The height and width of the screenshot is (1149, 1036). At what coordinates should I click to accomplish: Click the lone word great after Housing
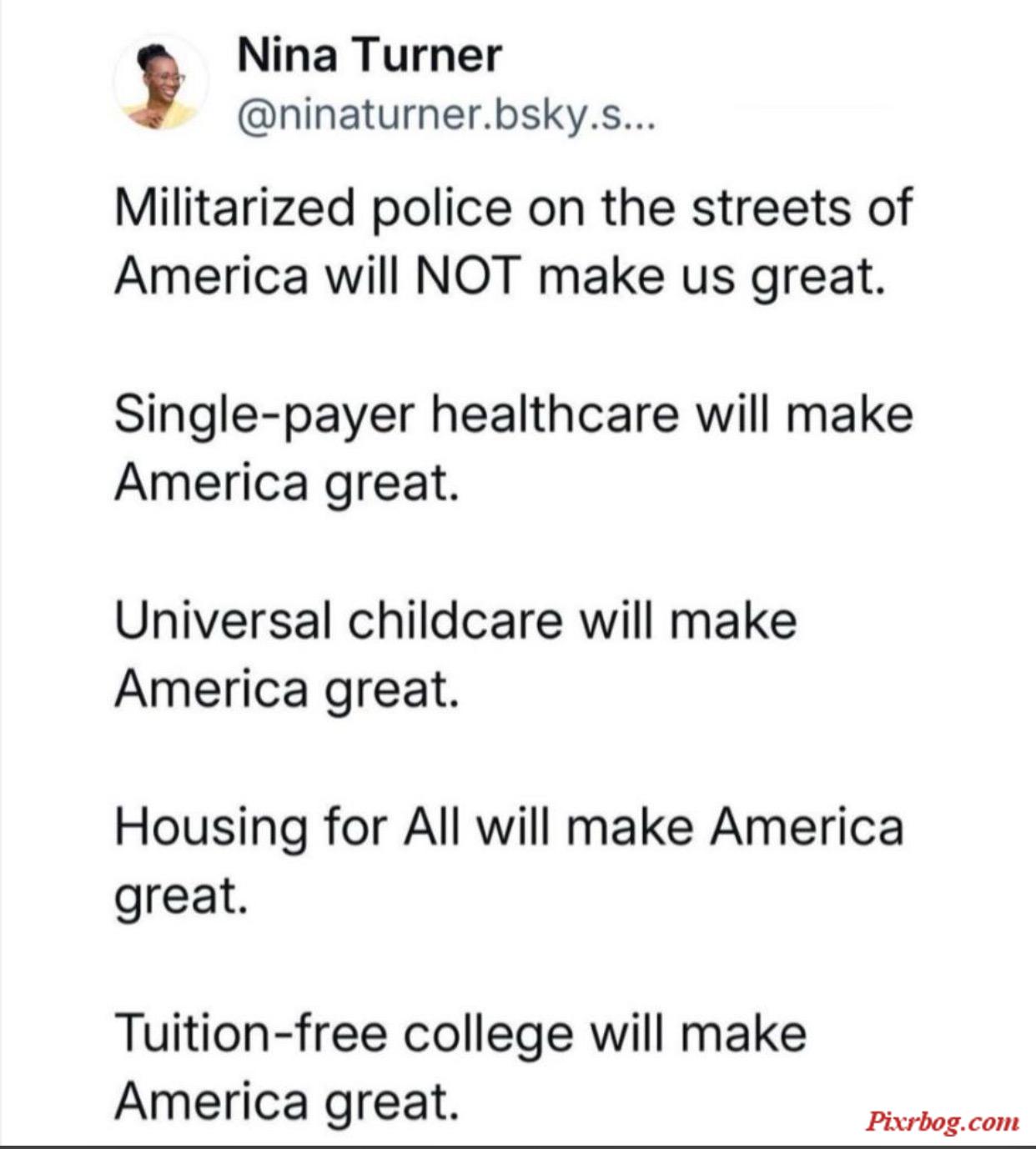(x=182, y=898)
